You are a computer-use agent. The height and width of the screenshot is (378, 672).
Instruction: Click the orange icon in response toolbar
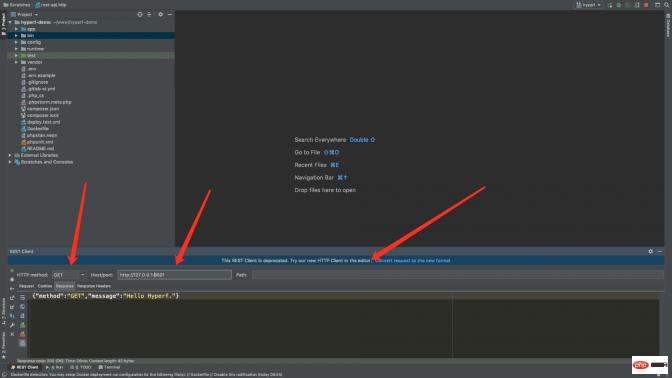[x=23, y=334]
